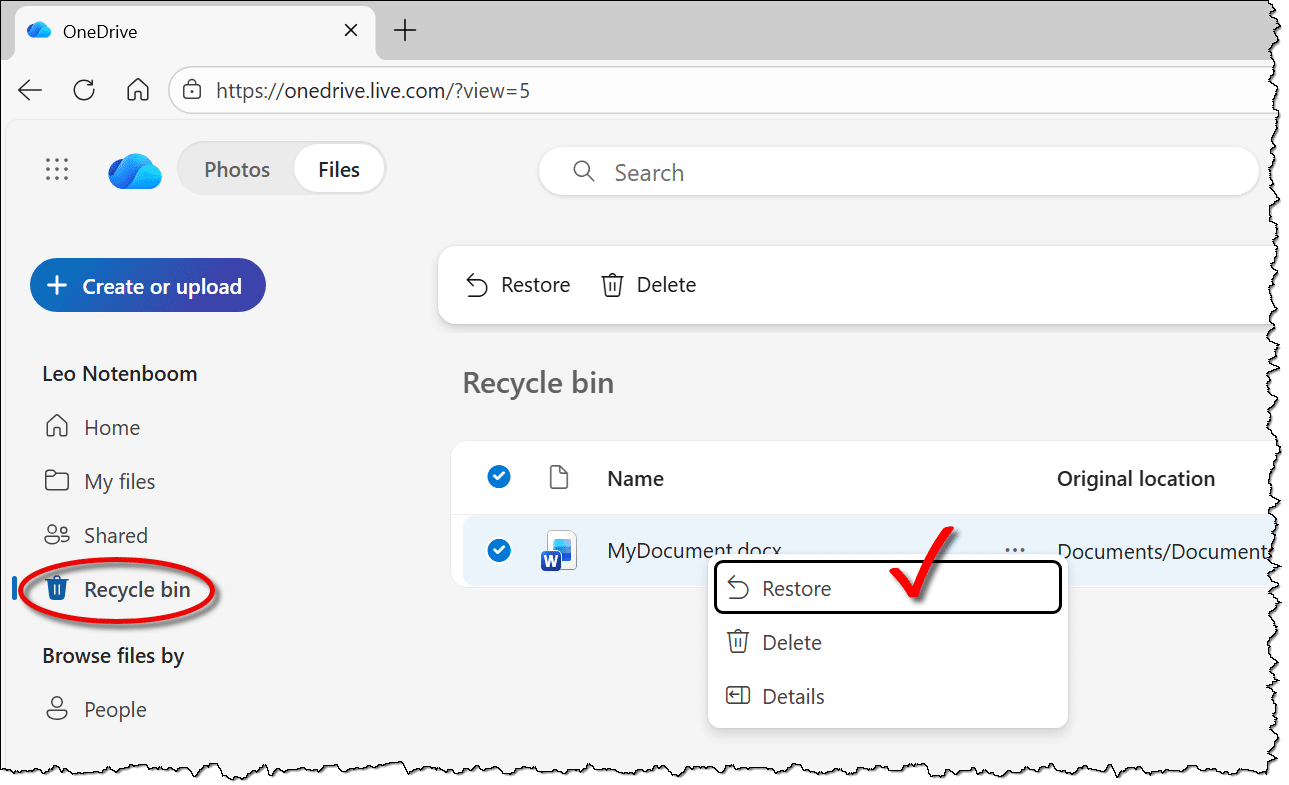1289x785 pixels.
Task: Reload the page with refresh icon
Action: [x=84, y=91]
